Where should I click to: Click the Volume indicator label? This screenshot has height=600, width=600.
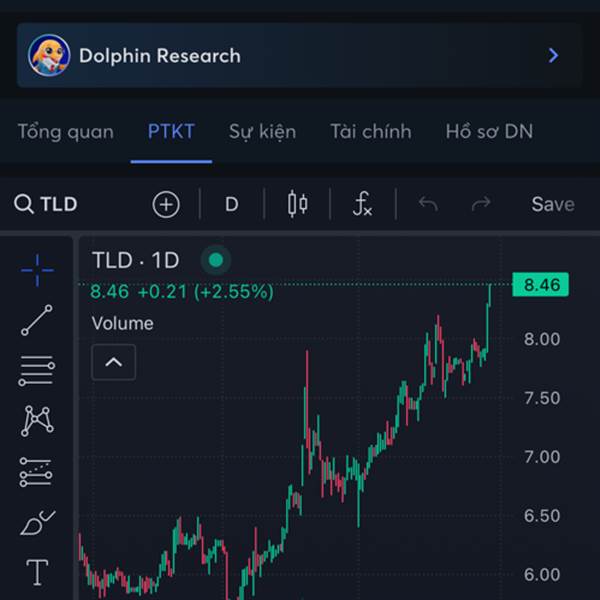[x=122, y=324]
